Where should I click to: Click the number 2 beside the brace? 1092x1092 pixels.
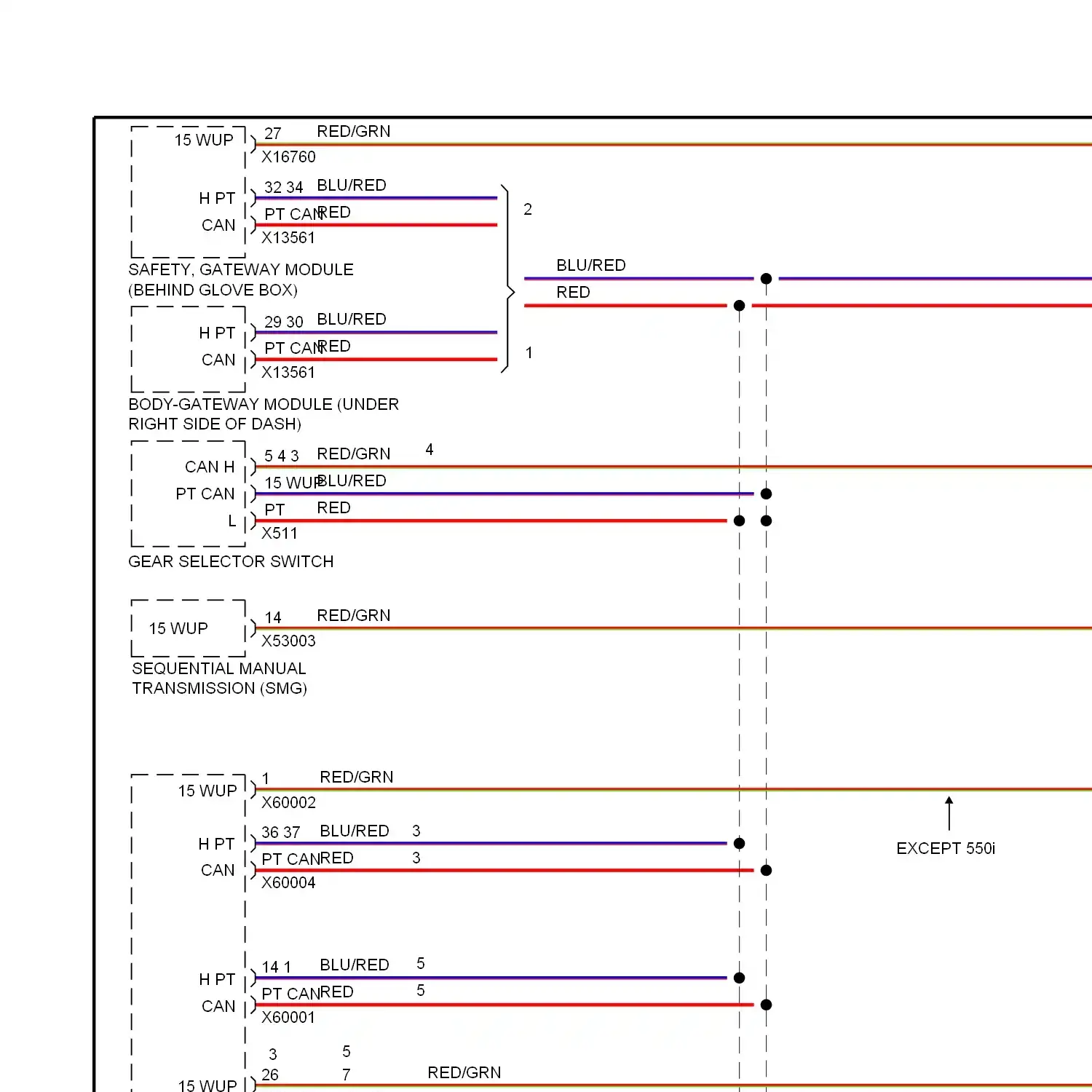pyautogui.click(x=528, y=210)
